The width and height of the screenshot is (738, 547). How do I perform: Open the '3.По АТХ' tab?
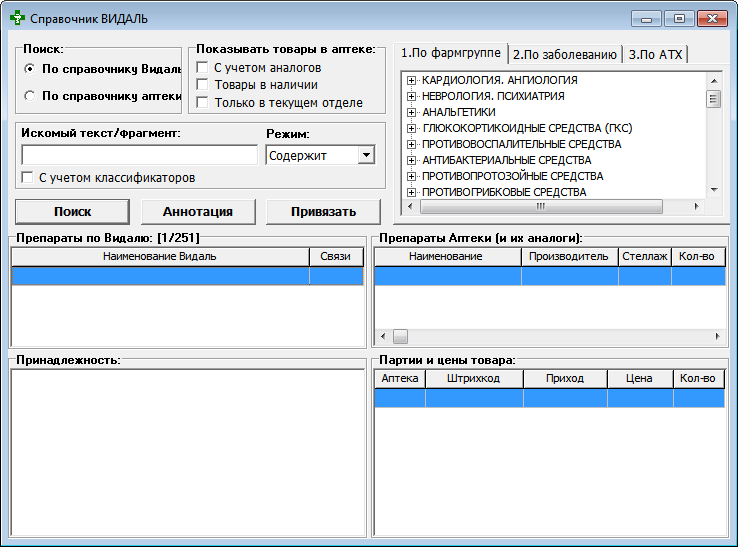655,54
